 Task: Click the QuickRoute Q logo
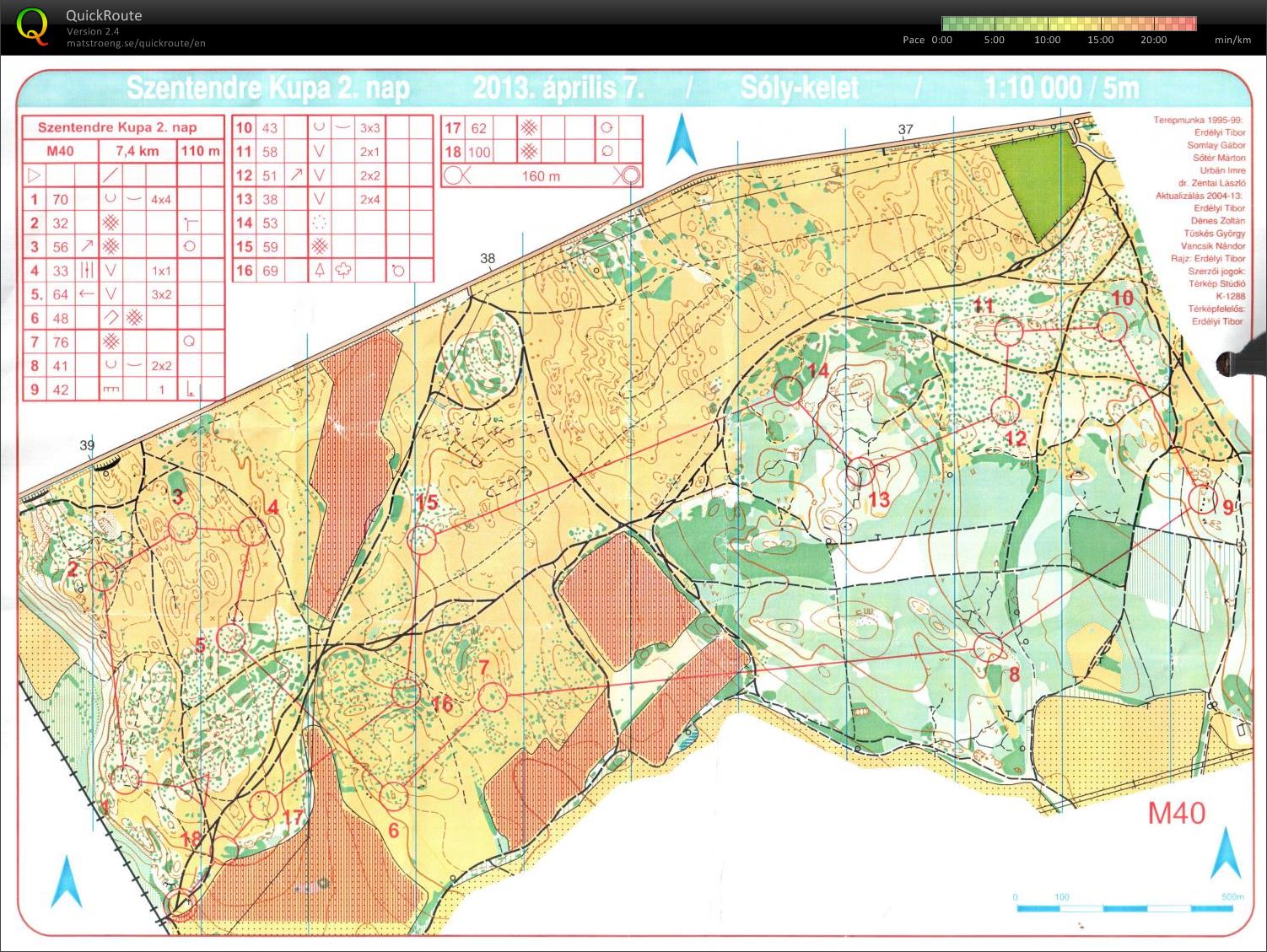pos(32,26)
